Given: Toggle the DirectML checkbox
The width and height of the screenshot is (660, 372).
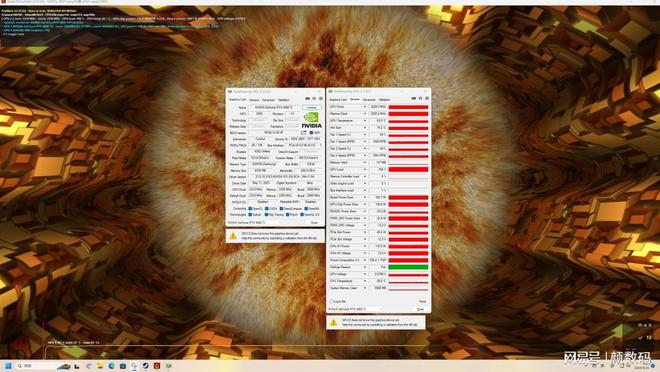Looking at the screenshot, I should pyautogui.click(x=306, y=209).
